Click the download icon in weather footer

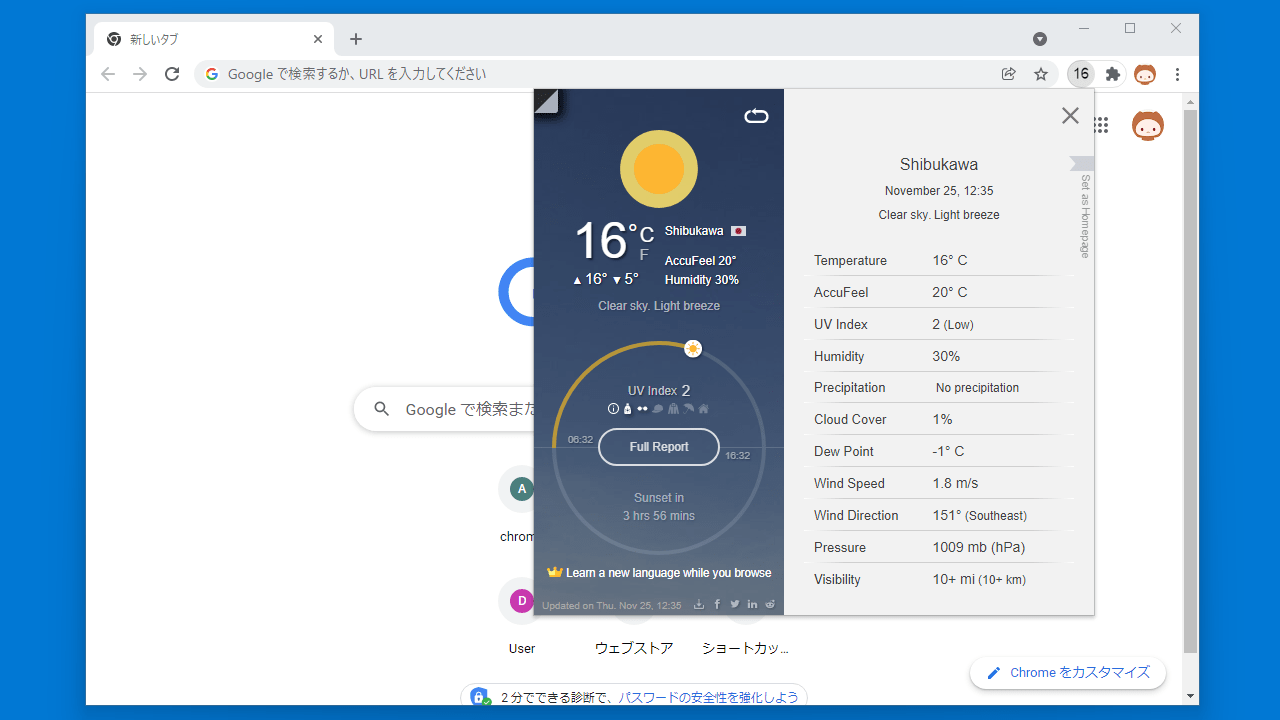(699, 604)
